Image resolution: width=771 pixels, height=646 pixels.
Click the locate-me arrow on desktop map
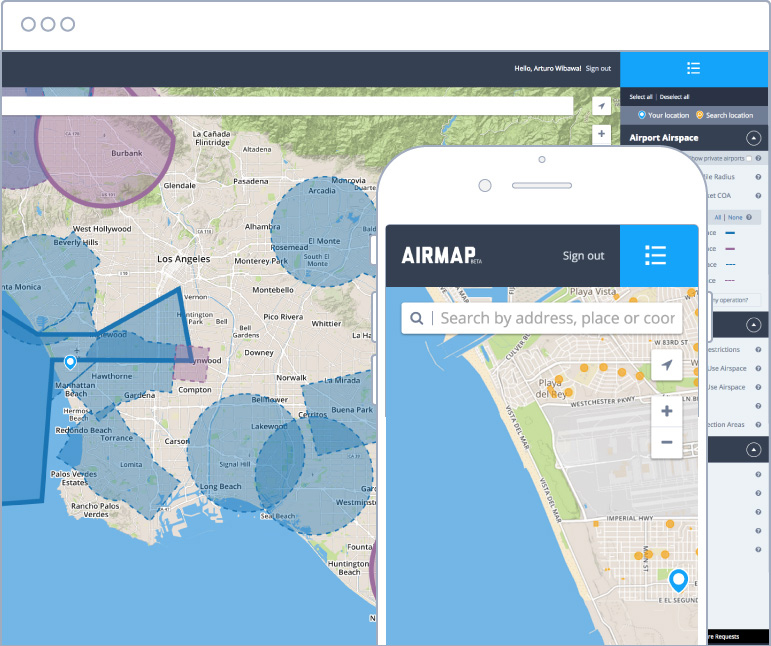click(x=601, y=106)
